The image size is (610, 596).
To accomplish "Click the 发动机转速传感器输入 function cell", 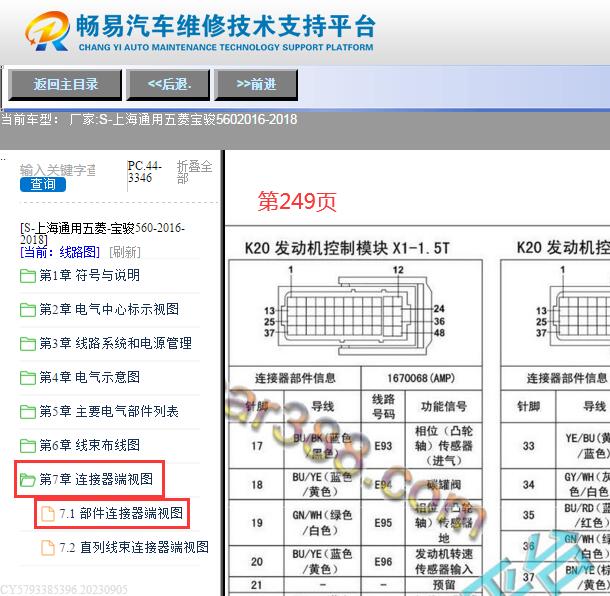I will point(443,561).
